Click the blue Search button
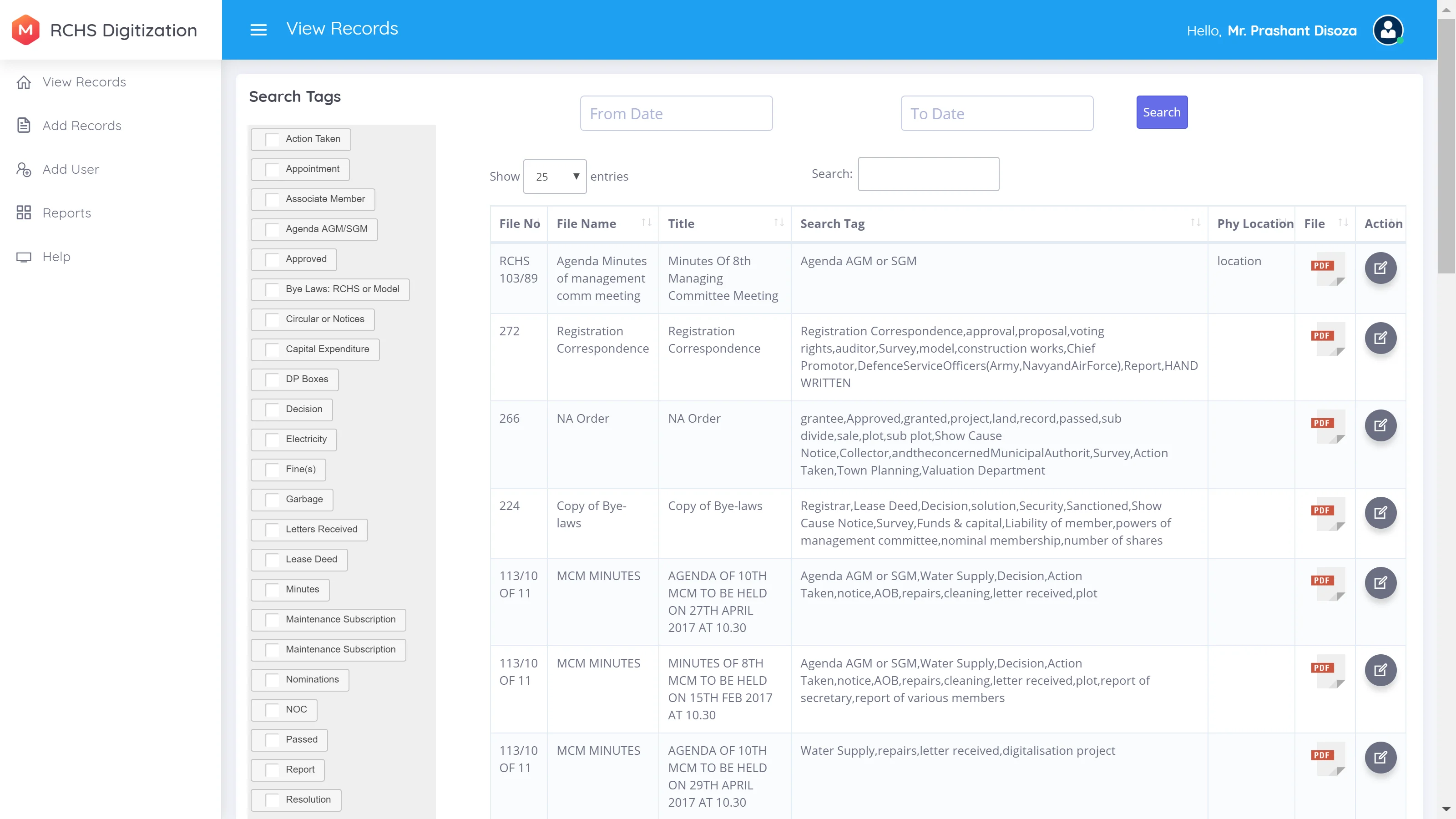The image size is (1456, 819). [1162, 112]
